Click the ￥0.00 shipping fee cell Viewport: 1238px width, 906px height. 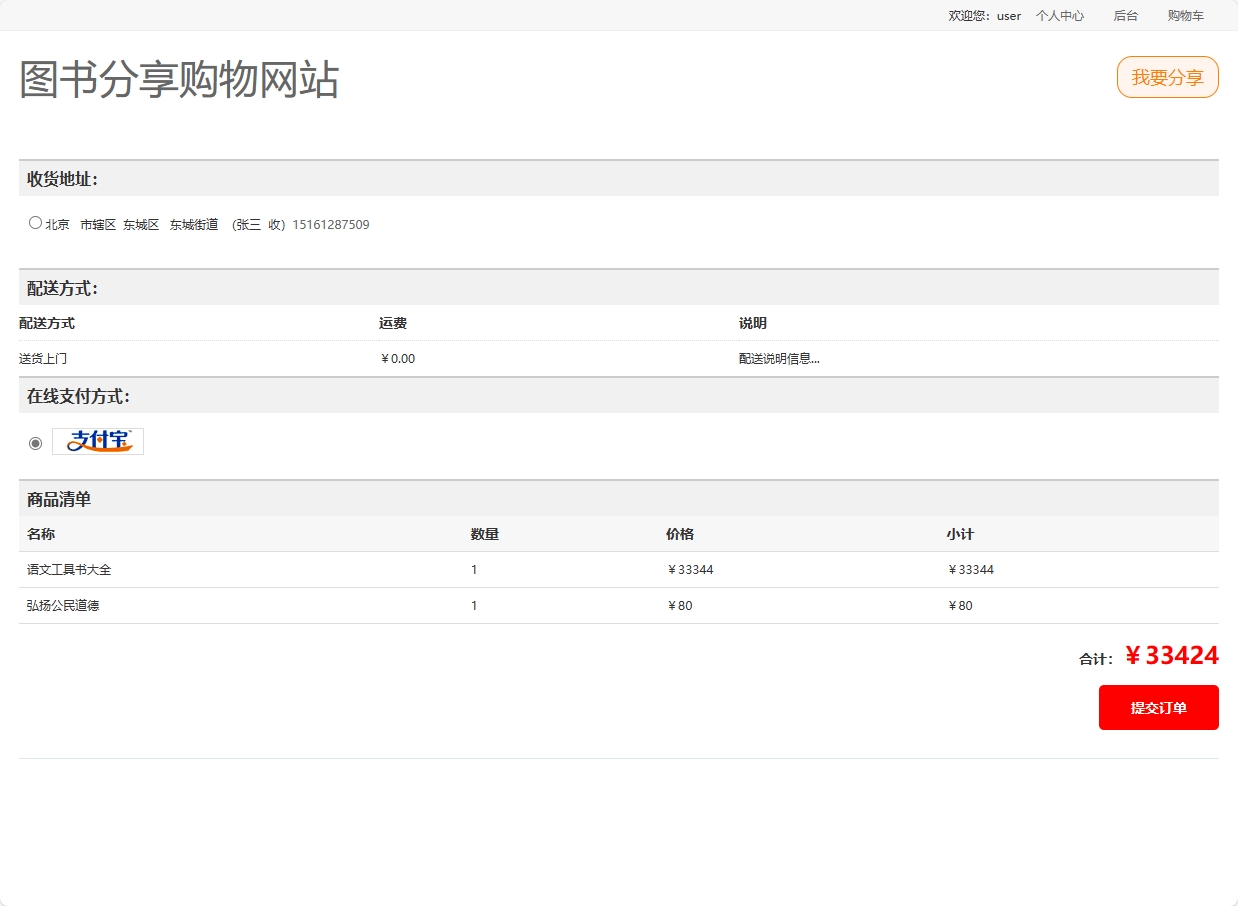pyautogui.click(x=398, y=359)
